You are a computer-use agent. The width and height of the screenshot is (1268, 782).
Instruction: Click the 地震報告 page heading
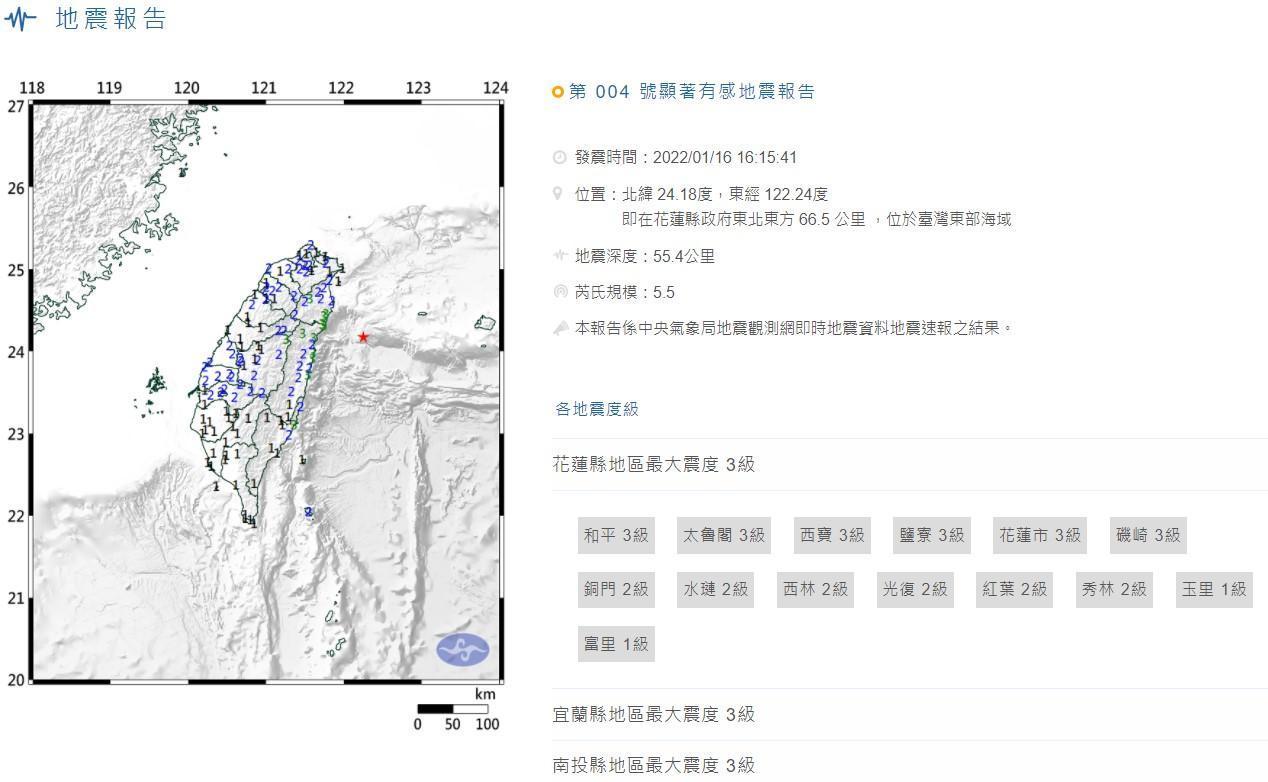pos(111,19)
